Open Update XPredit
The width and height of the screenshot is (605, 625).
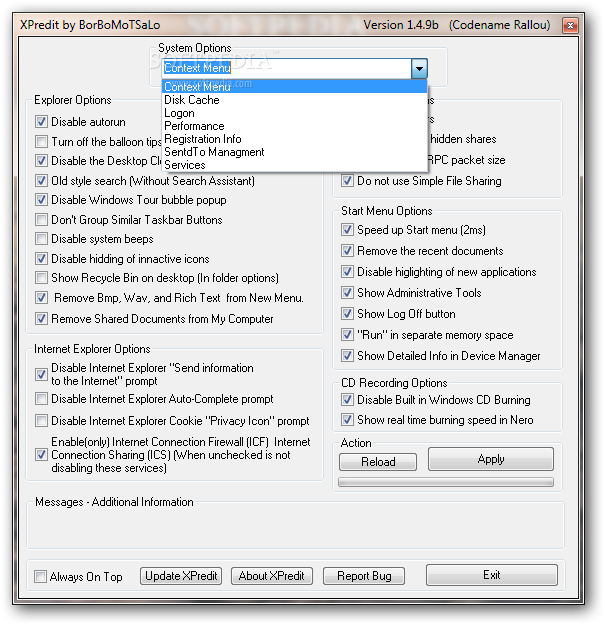[x=181, y=576]
